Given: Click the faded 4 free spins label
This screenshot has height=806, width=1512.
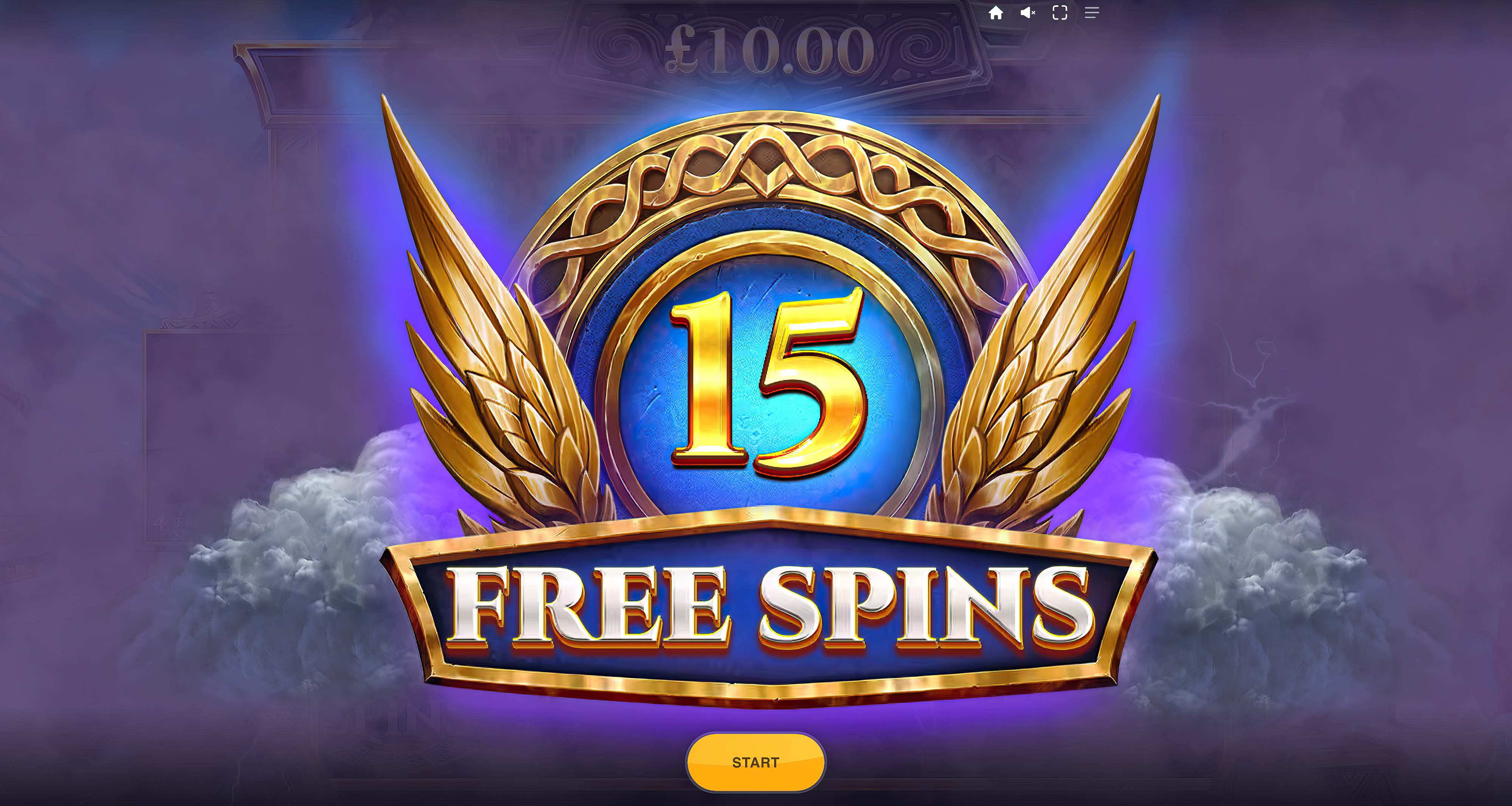Looking at the screenshot, I should [175, 527].
